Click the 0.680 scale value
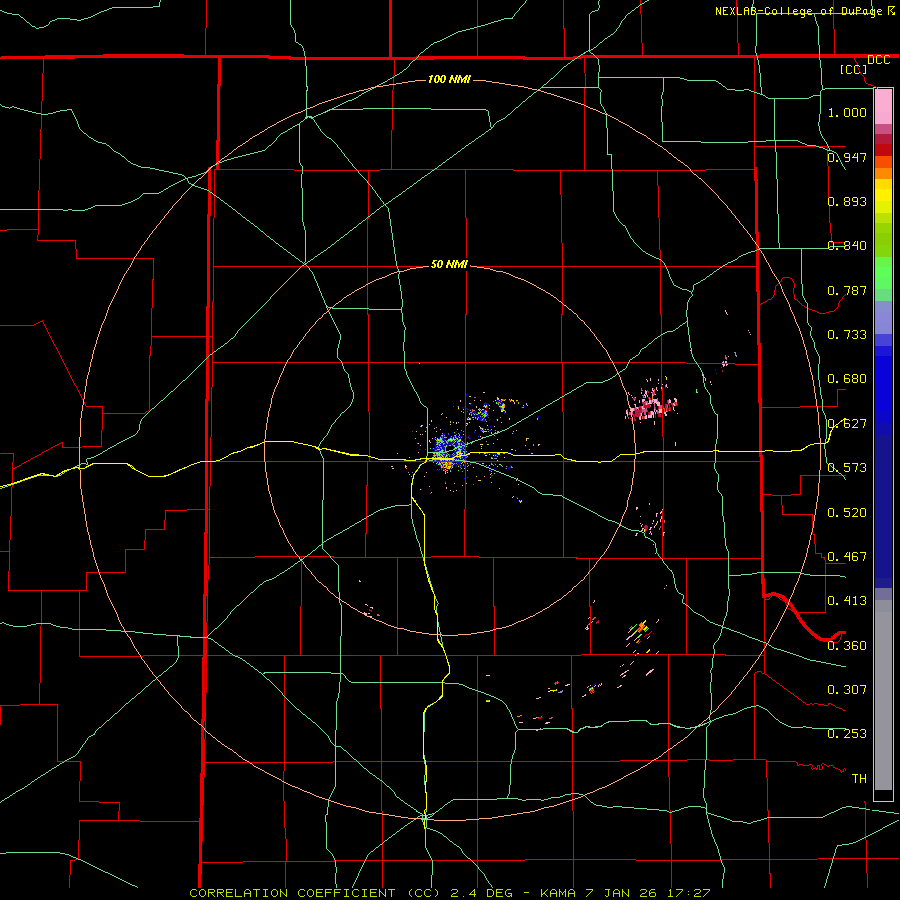The width and height of the screenshot is (900, 900). (x=847, y=379)
